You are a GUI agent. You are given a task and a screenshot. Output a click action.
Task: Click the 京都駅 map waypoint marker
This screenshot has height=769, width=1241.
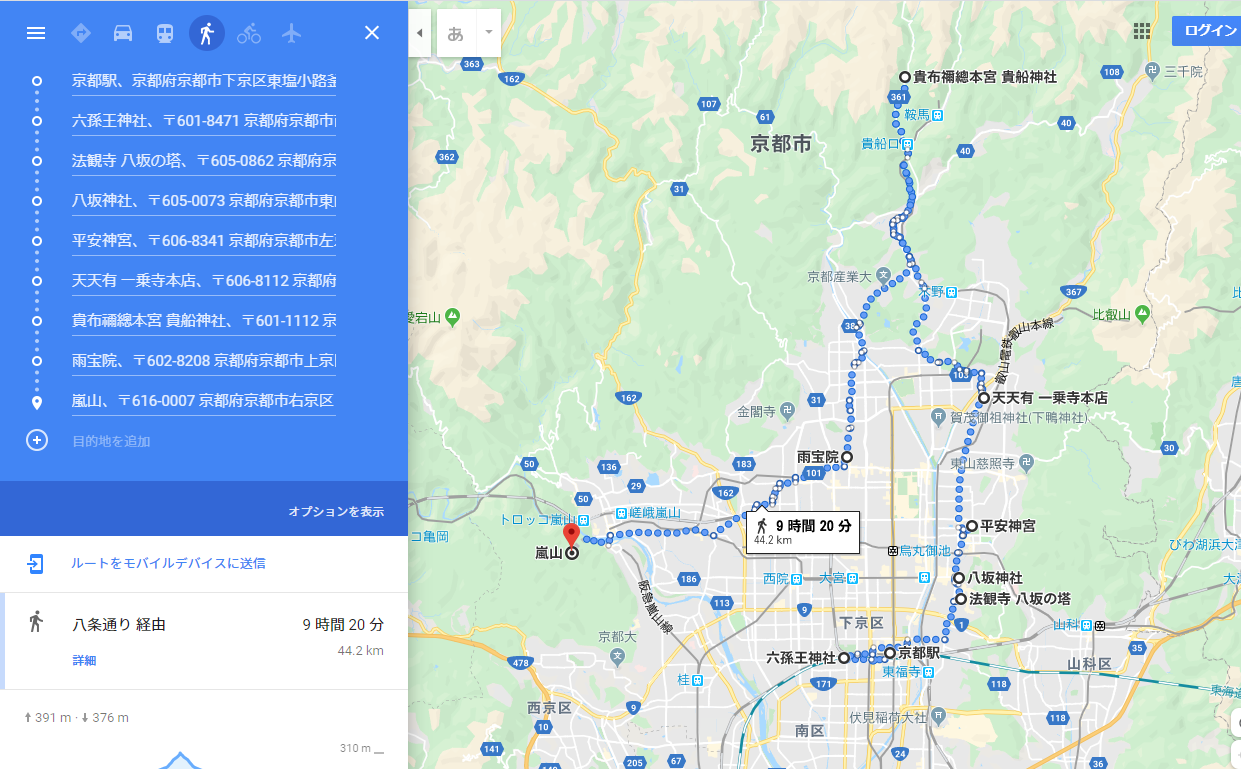[890, 653]
